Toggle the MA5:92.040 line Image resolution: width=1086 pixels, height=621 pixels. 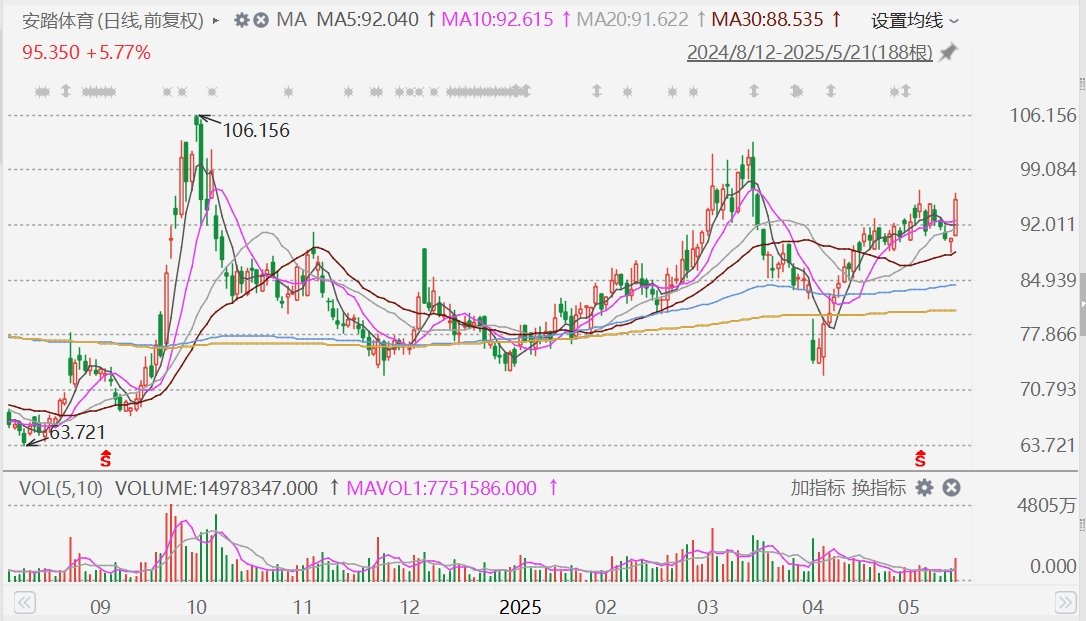click(x=367, y=20)
